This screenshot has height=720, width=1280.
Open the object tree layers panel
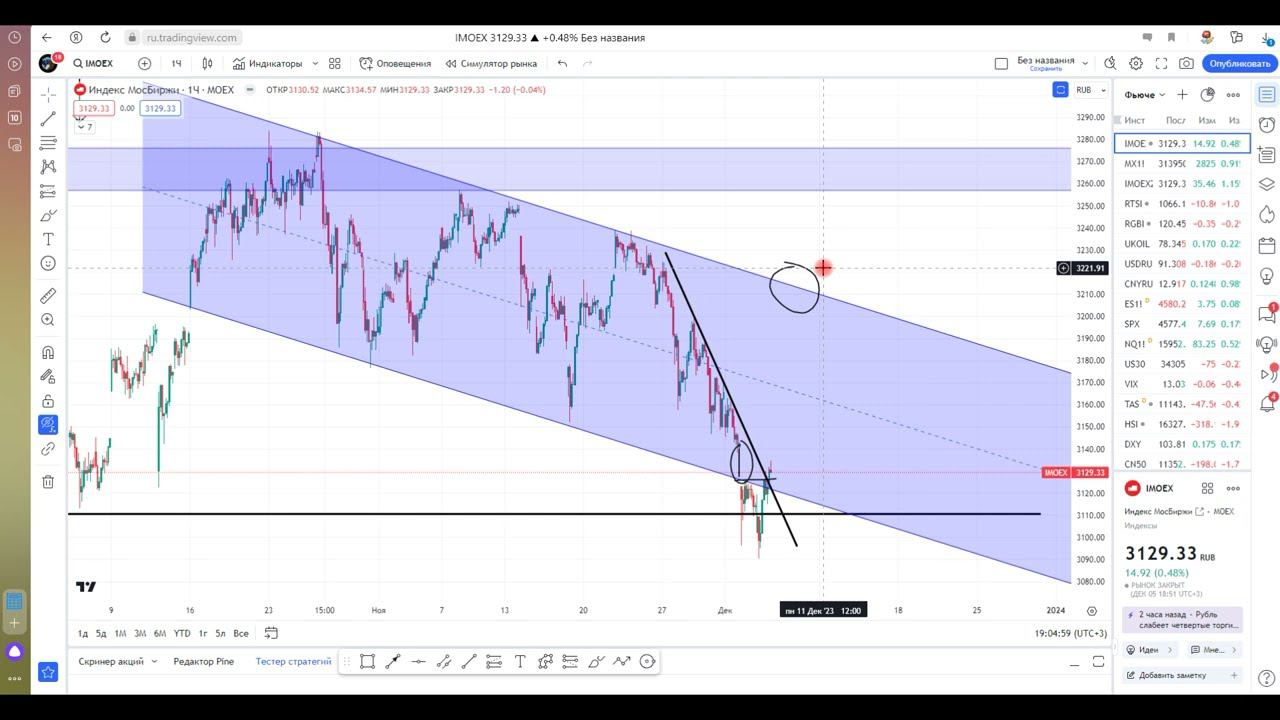[x=1267, y=184]
